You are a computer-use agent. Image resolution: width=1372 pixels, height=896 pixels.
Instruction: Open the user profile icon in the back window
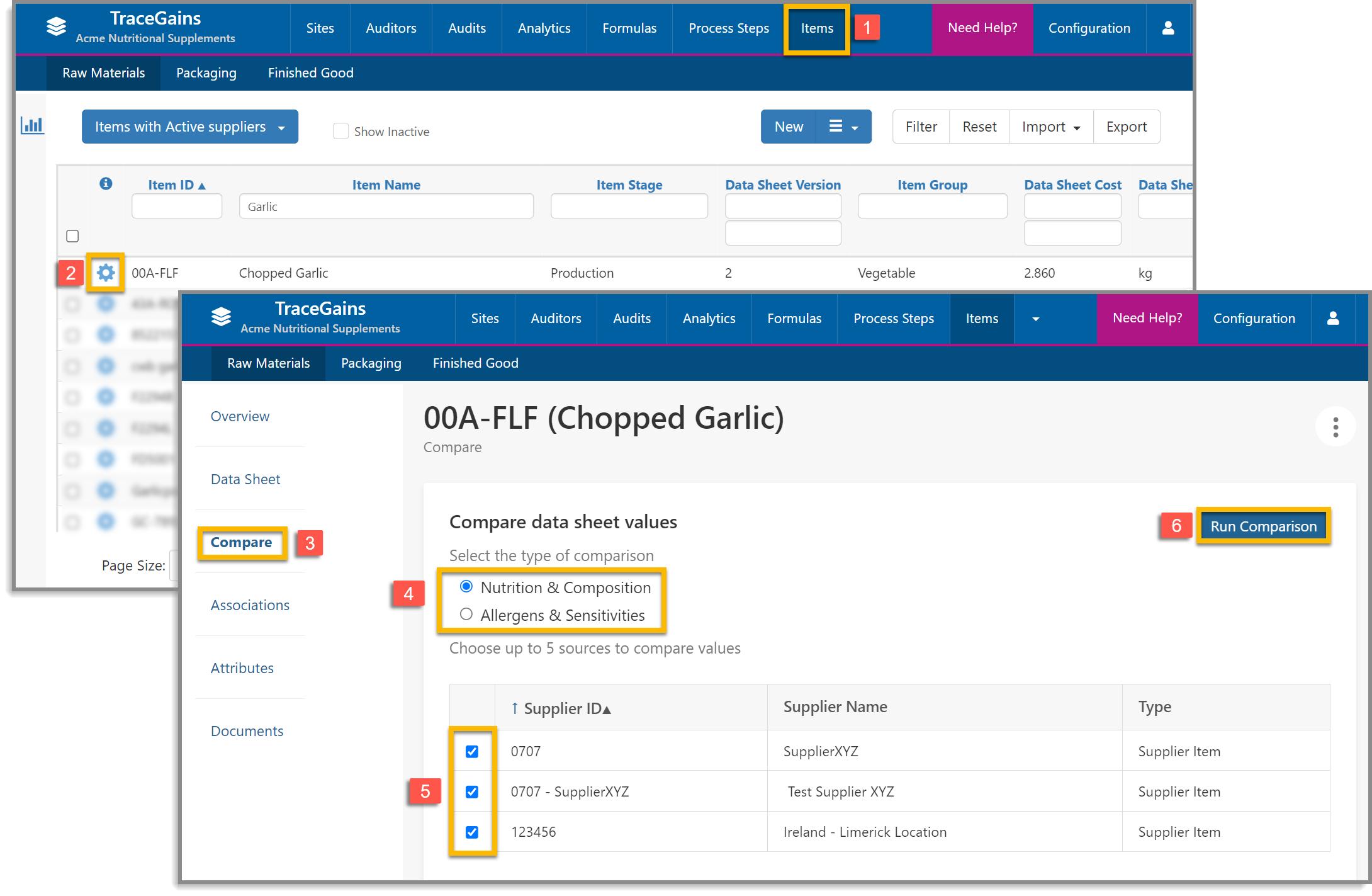tap(1168, 28)
